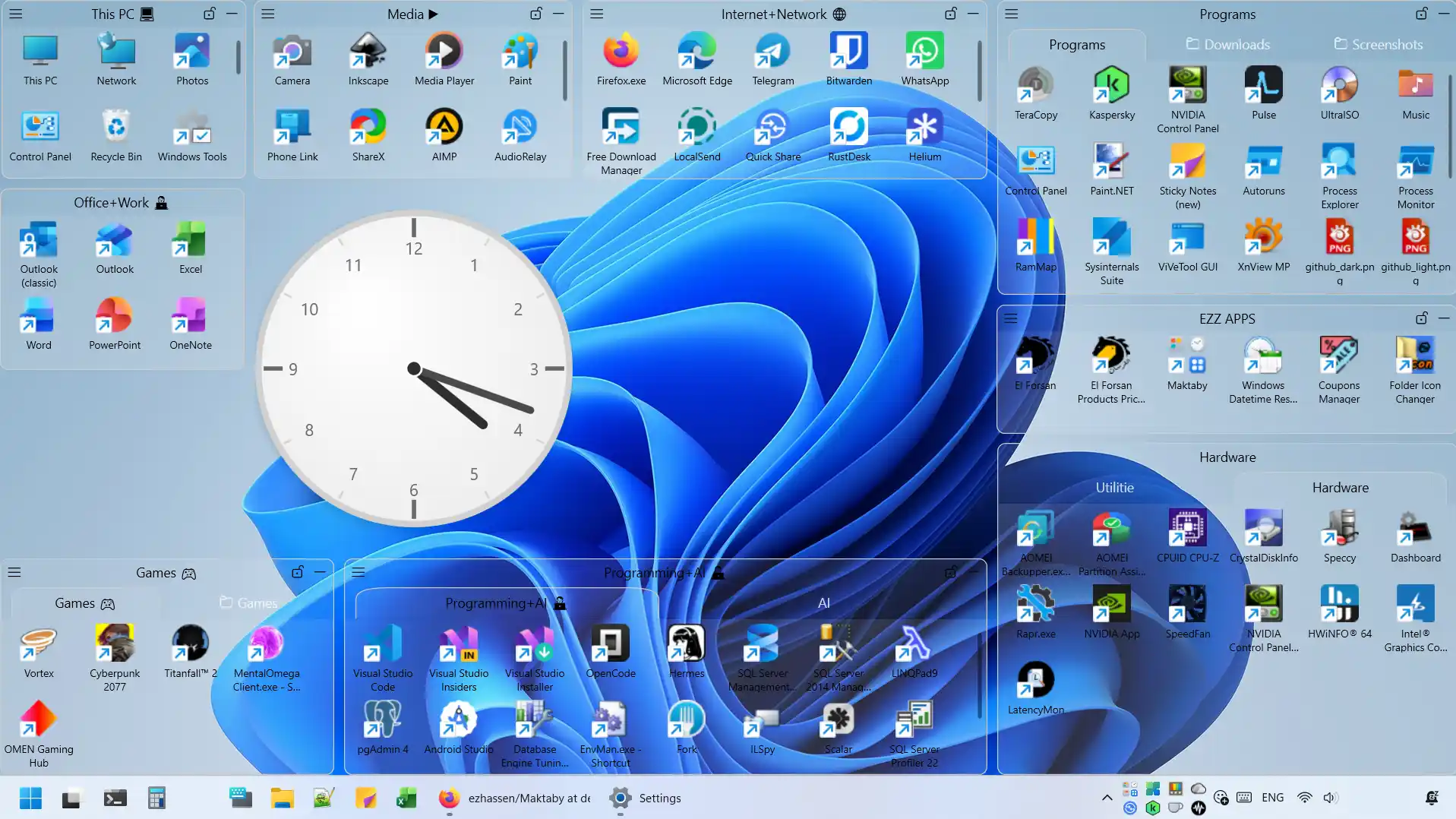This screenshot has width=1456, height=819.
Task: Open CPUID CPU-Z icon
Action: 1188,536
